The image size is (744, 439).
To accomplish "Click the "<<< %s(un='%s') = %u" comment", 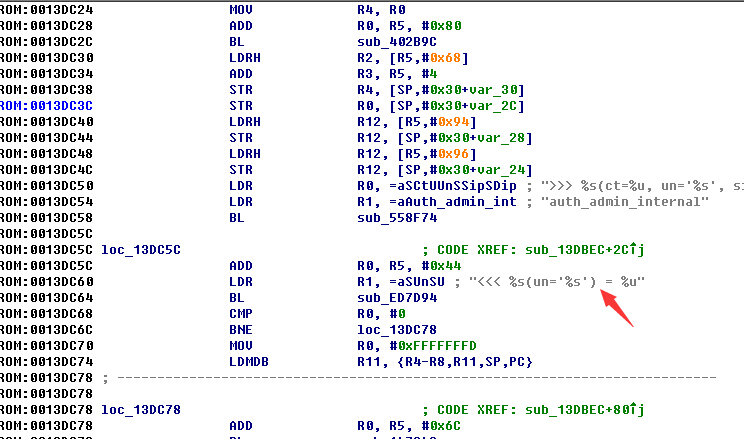I will click(x=557, y=282).
